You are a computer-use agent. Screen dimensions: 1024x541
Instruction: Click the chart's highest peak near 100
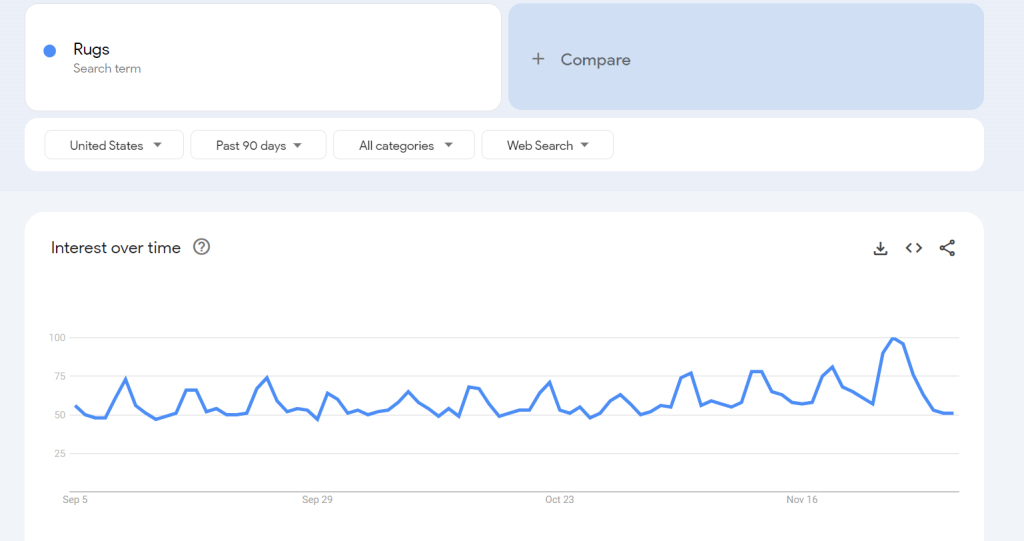pos(893,339)
